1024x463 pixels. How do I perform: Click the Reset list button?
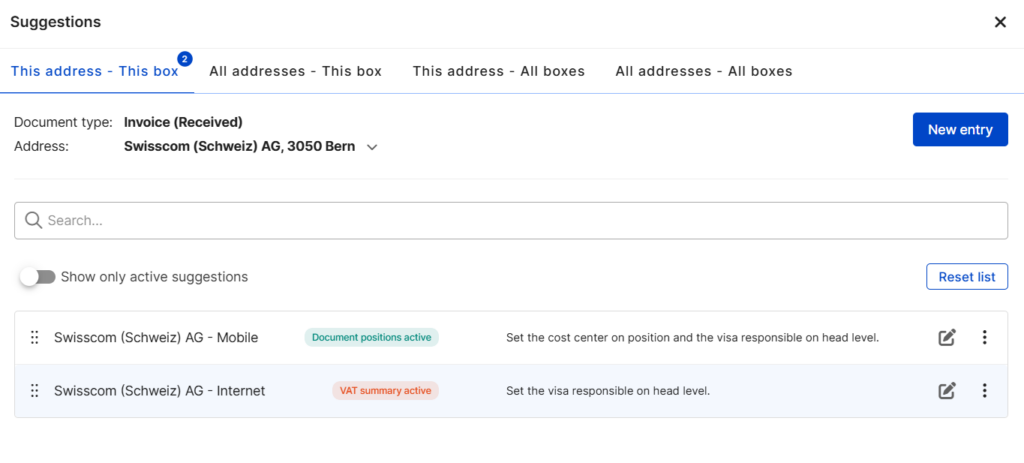pyautogui.click(x=966, y=277)
